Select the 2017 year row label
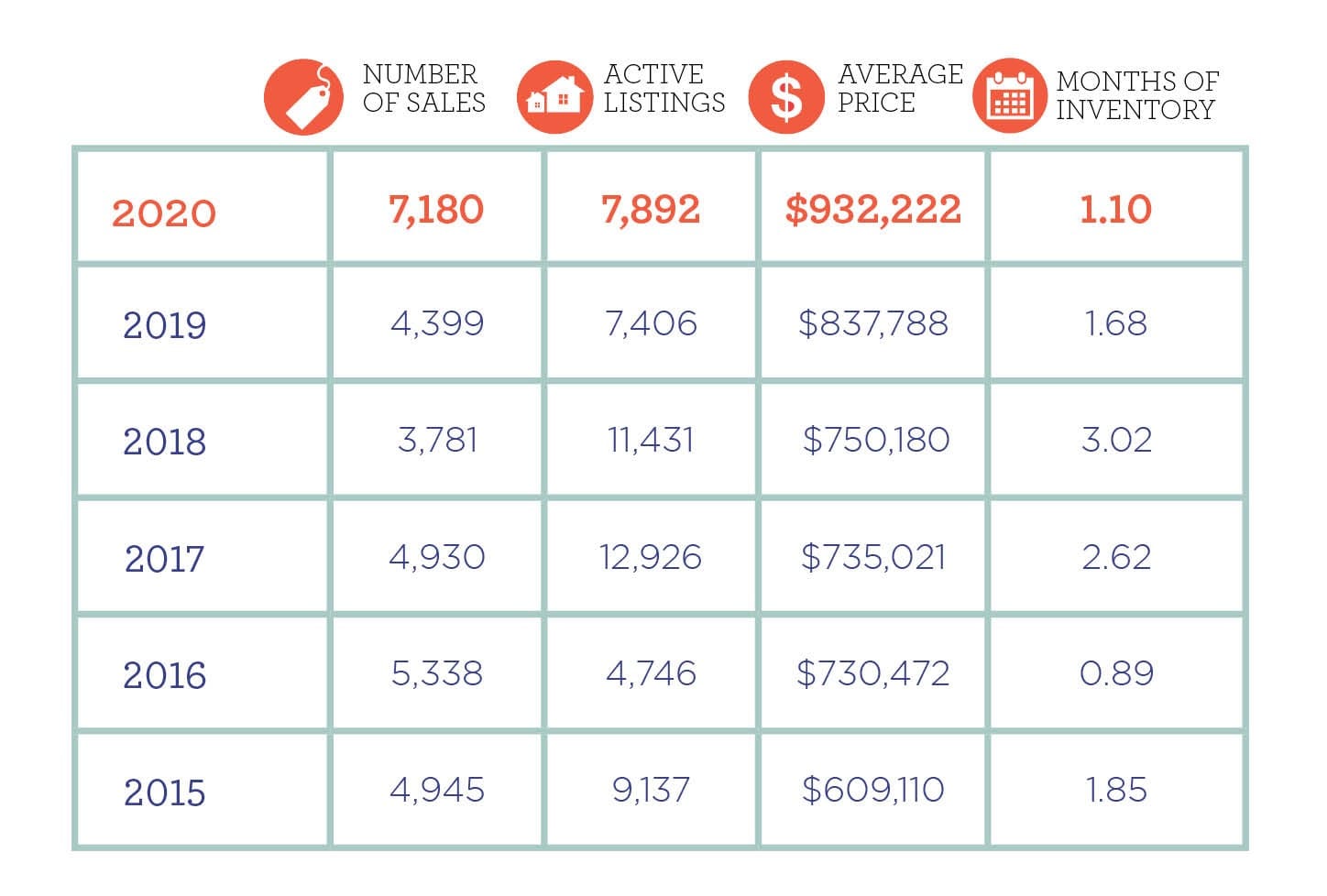Image resolution: width=1327 pixels, height=896 pixels. 165,559
